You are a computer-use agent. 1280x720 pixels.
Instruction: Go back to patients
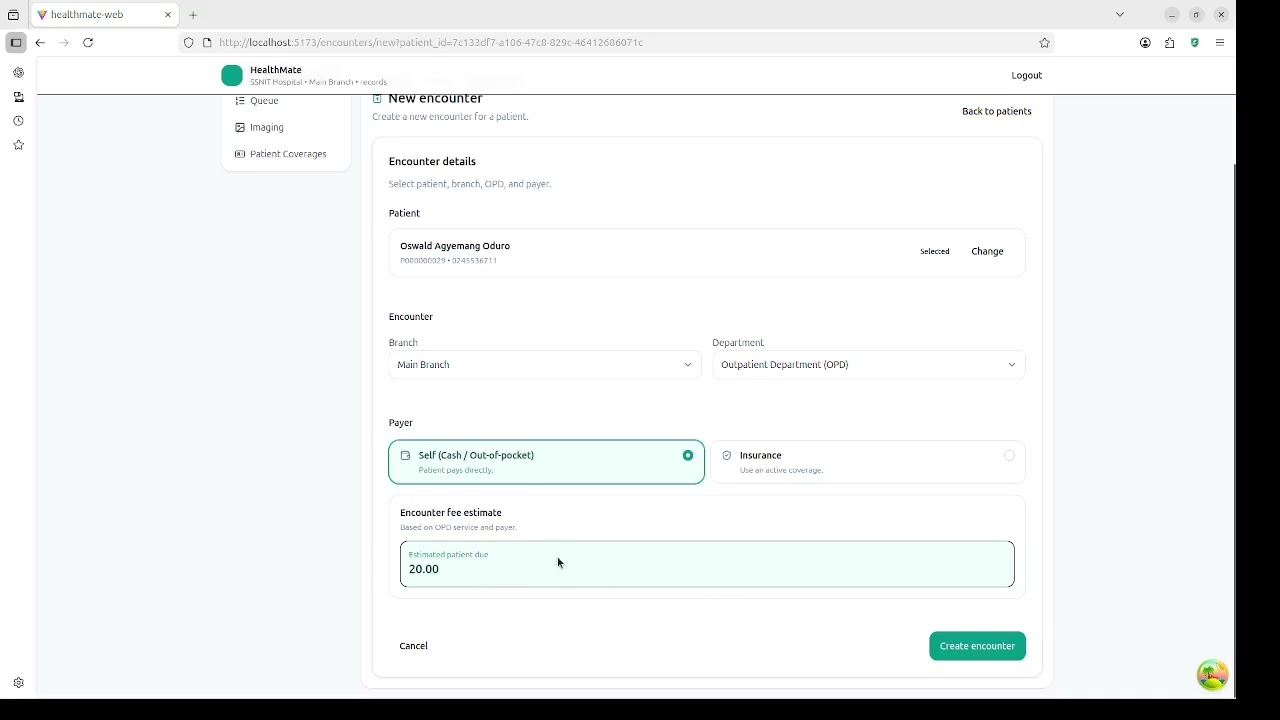click(x=996, y=111)
